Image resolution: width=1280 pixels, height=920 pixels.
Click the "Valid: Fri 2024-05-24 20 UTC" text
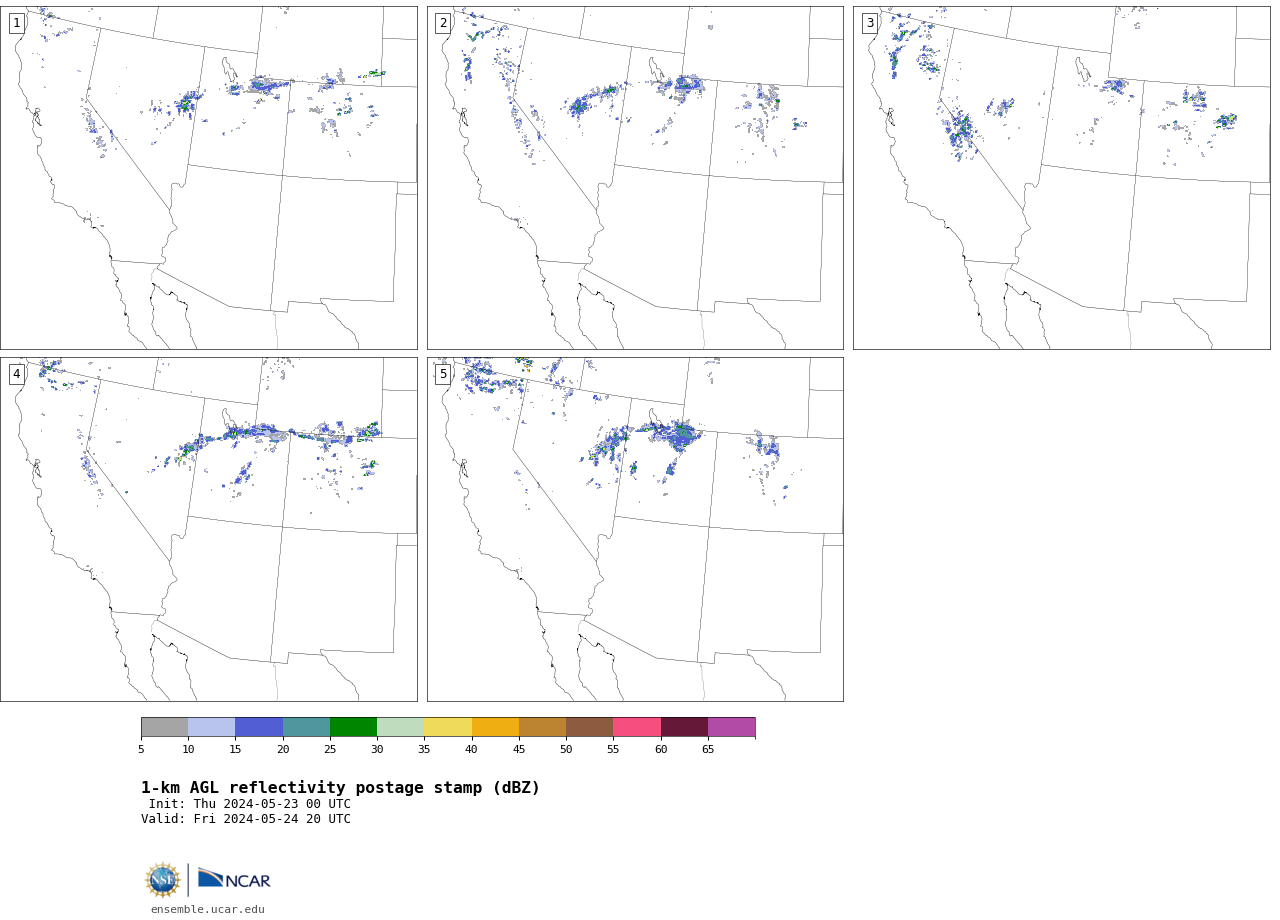(246, 819)
